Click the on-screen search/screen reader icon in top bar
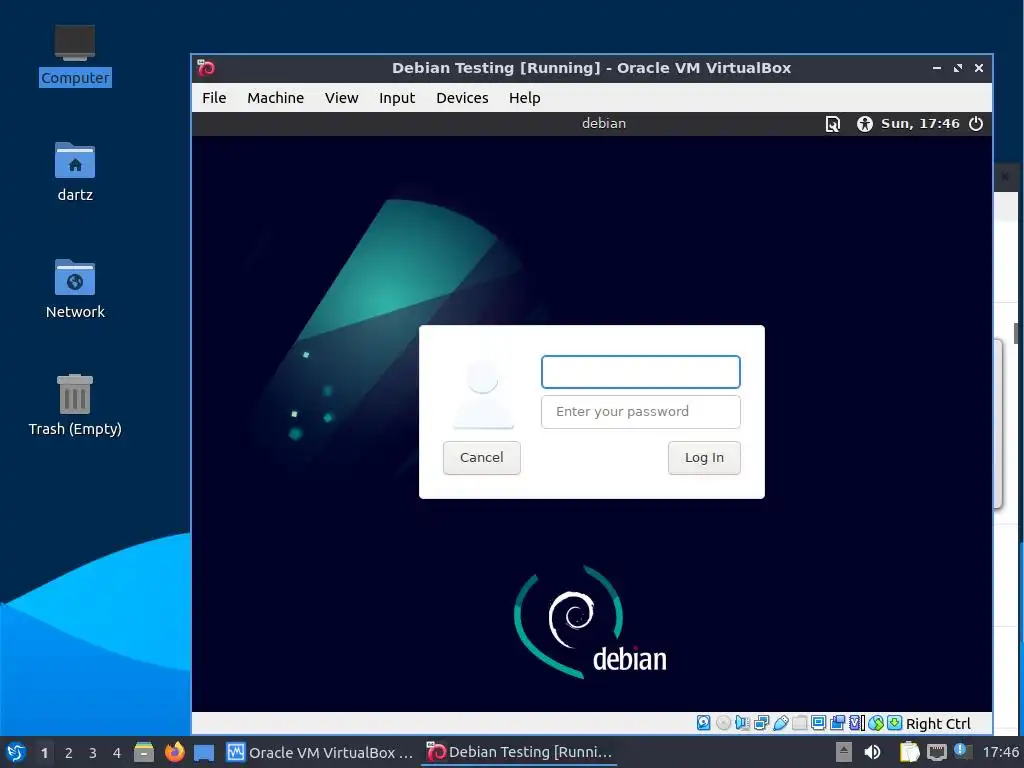The height and width of the screenshot is (768, 1024). click(x=833, y=123)
